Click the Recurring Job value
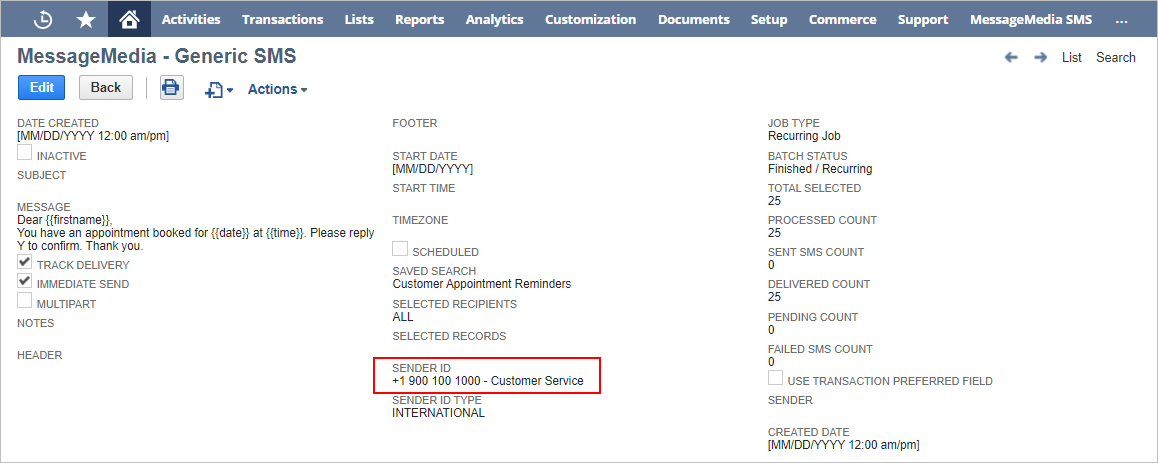The height and width of the screenshot is (463, 1158). pyautogui.click(x=804, y=136)
